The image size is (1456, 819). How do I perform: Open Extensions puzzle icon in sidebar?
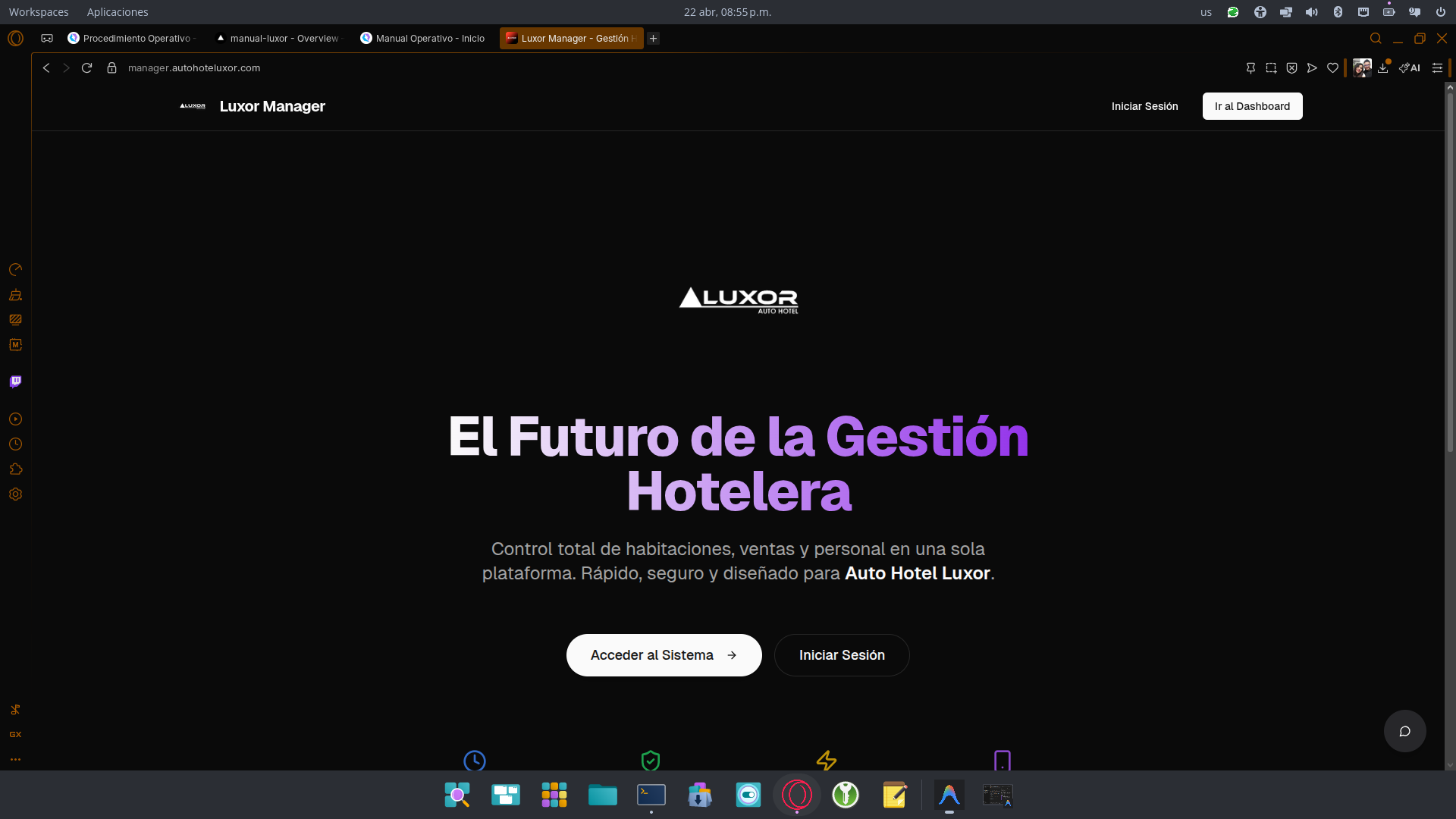pyautogui.click(x=15, y=469)
